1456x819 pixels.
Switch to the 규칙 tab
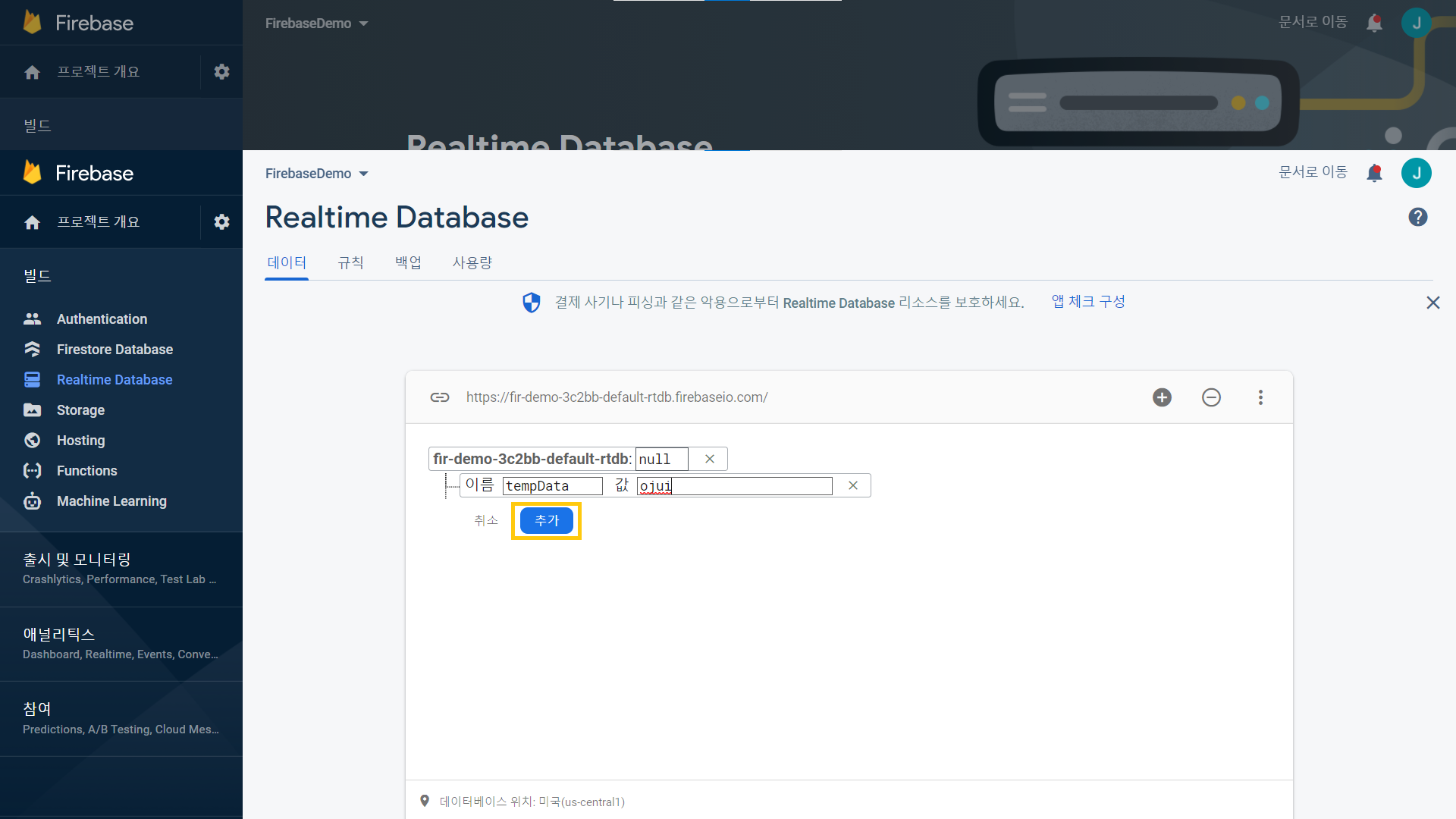point(350,262)
